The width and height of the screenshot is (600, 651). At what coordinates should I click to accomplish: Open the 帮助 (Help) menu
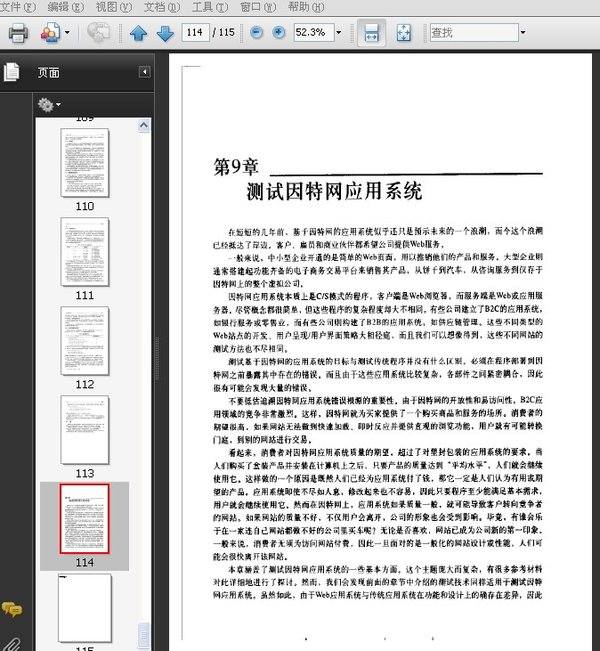(x=306, y=7)
